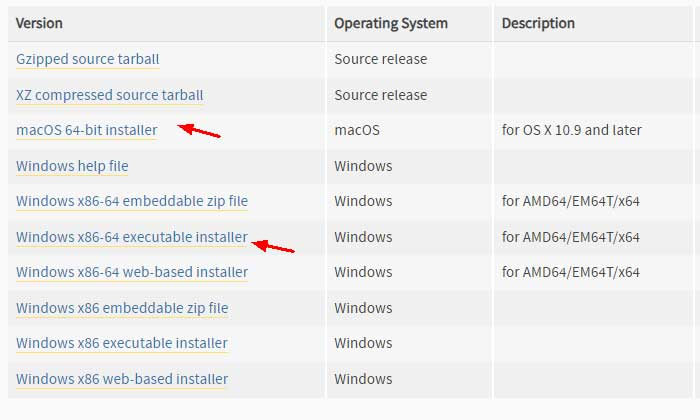700x420 pixels.
Task: Open the Windows x86 executable installer link
Action: [122, 344]
